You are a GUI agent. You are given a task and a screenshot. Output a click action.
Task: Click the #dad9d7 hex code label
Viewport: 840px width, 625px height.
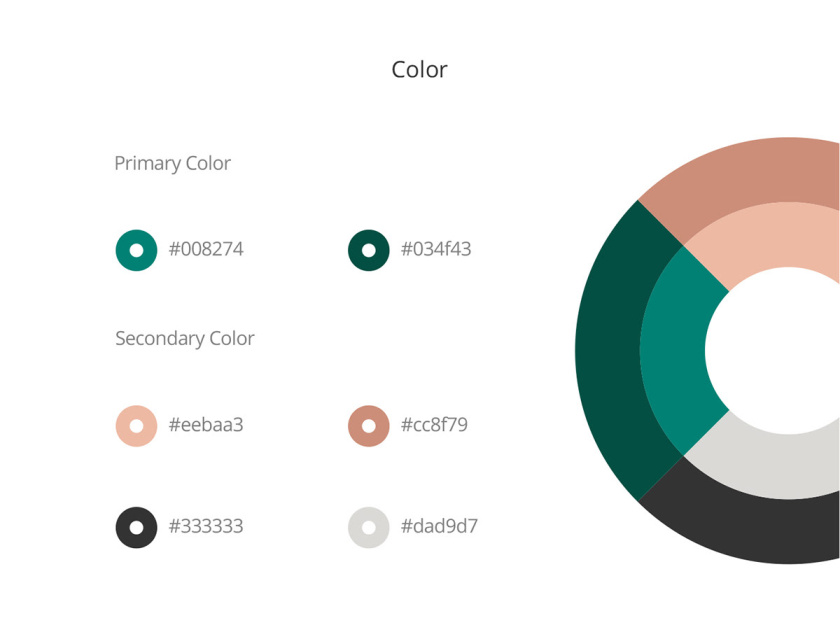click(439, 526)
